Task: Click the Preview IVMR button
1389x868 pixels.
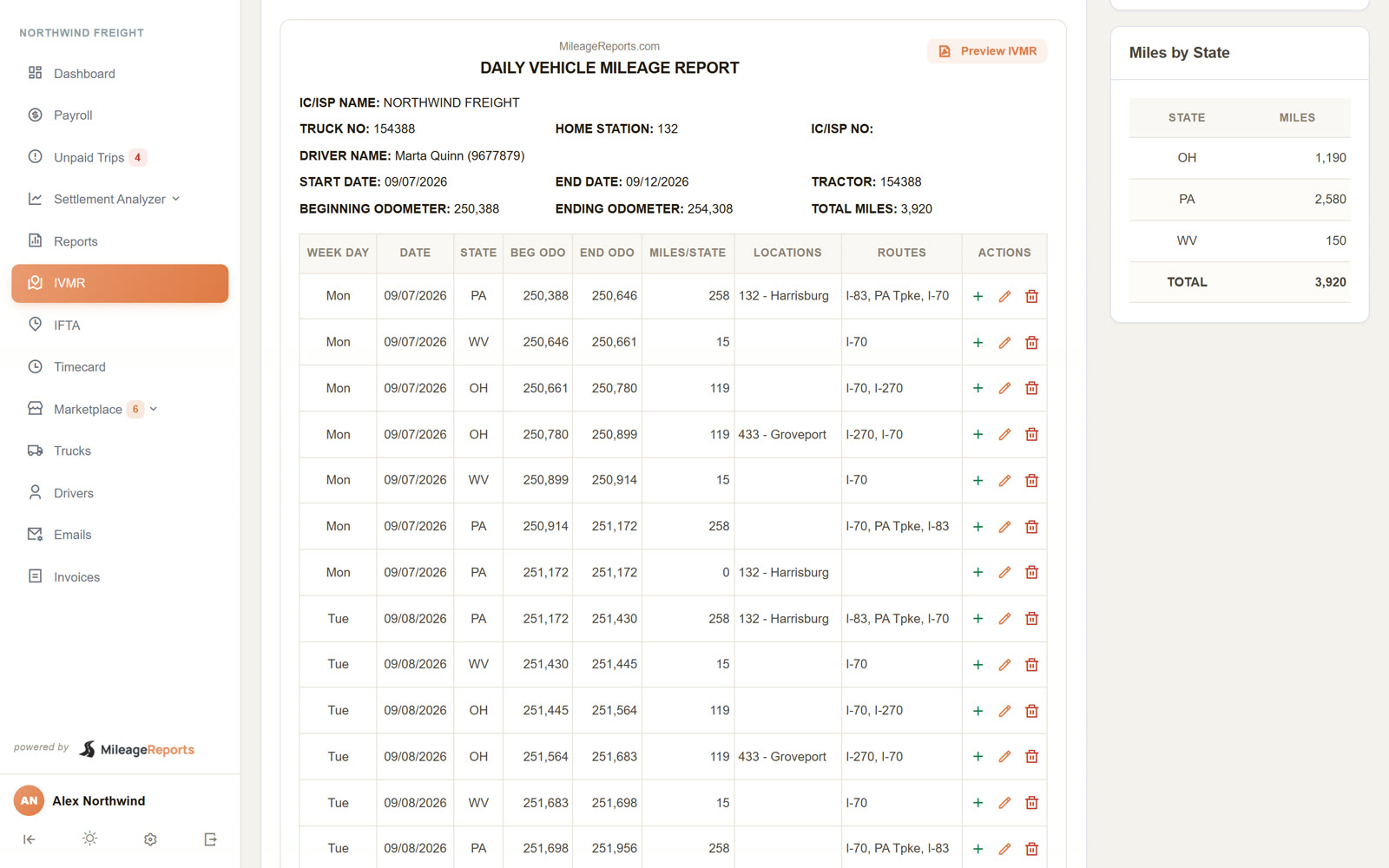Action: [987, 51]
